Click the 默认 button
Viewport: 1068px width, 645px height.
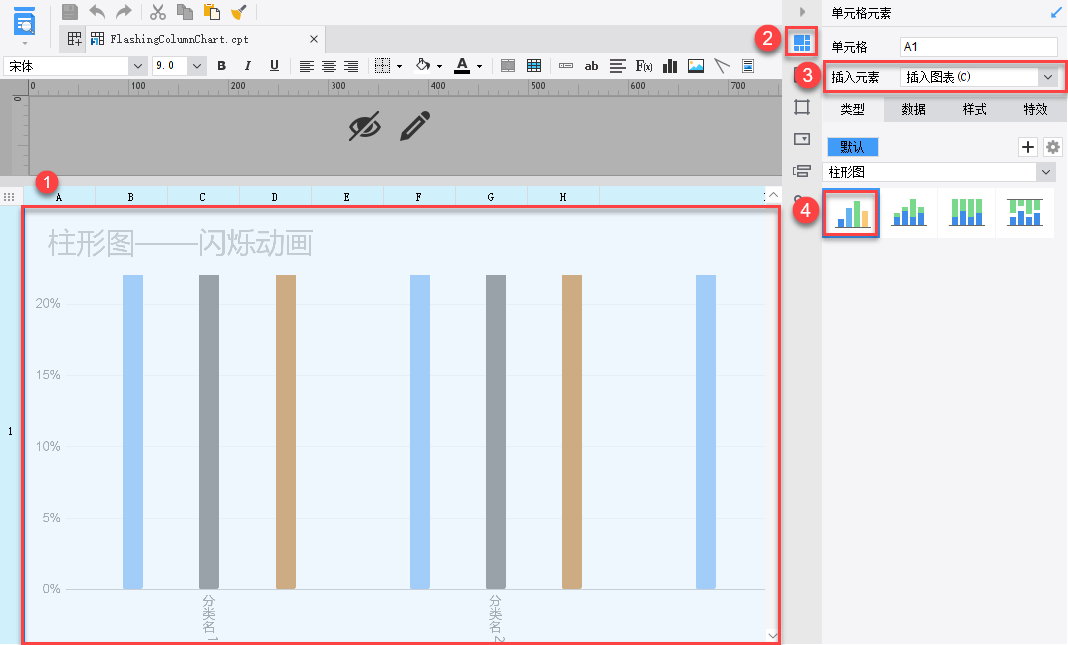click(852, 146)
